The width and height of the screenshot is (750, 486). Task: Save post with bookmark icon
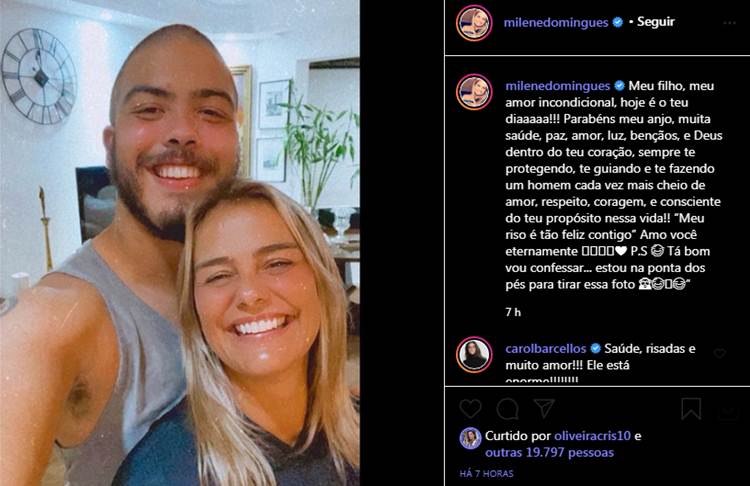point(691,408)
